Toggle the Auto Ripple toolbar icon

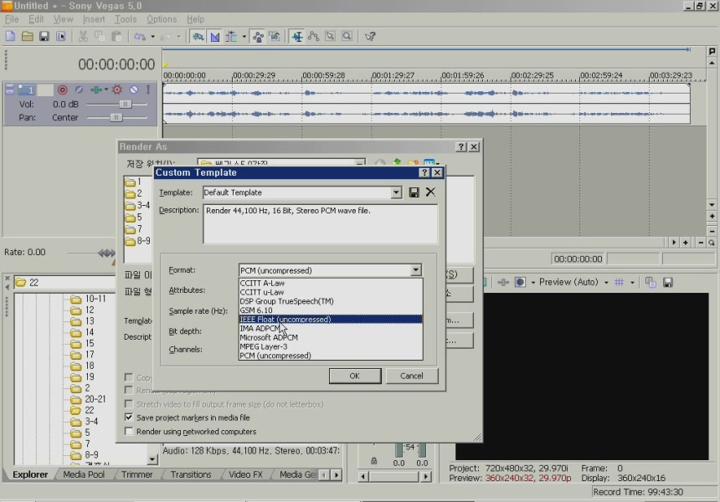[x=231, y=36]
